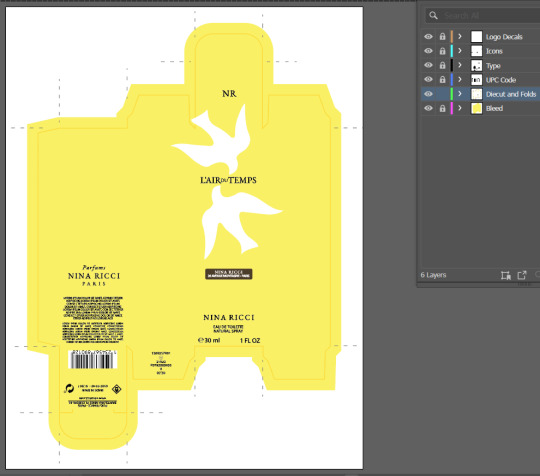Click the Diecut and Folds layer thumbnail
Viewport: 540px width, 476px height.
[x=476, y=94]
